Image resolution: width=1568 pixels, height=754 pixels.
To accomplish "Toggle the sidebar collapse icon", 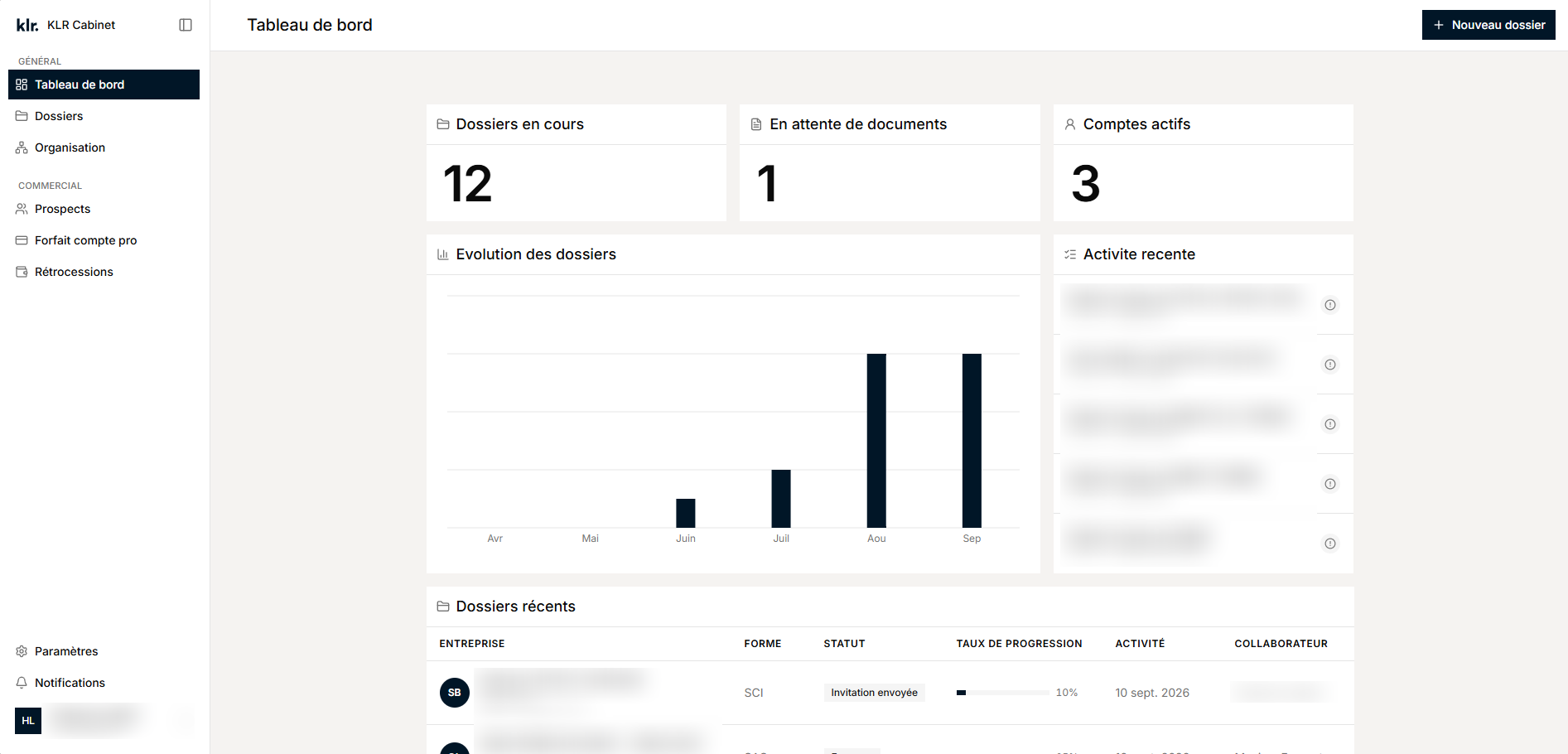I will [x=186, y=25].
